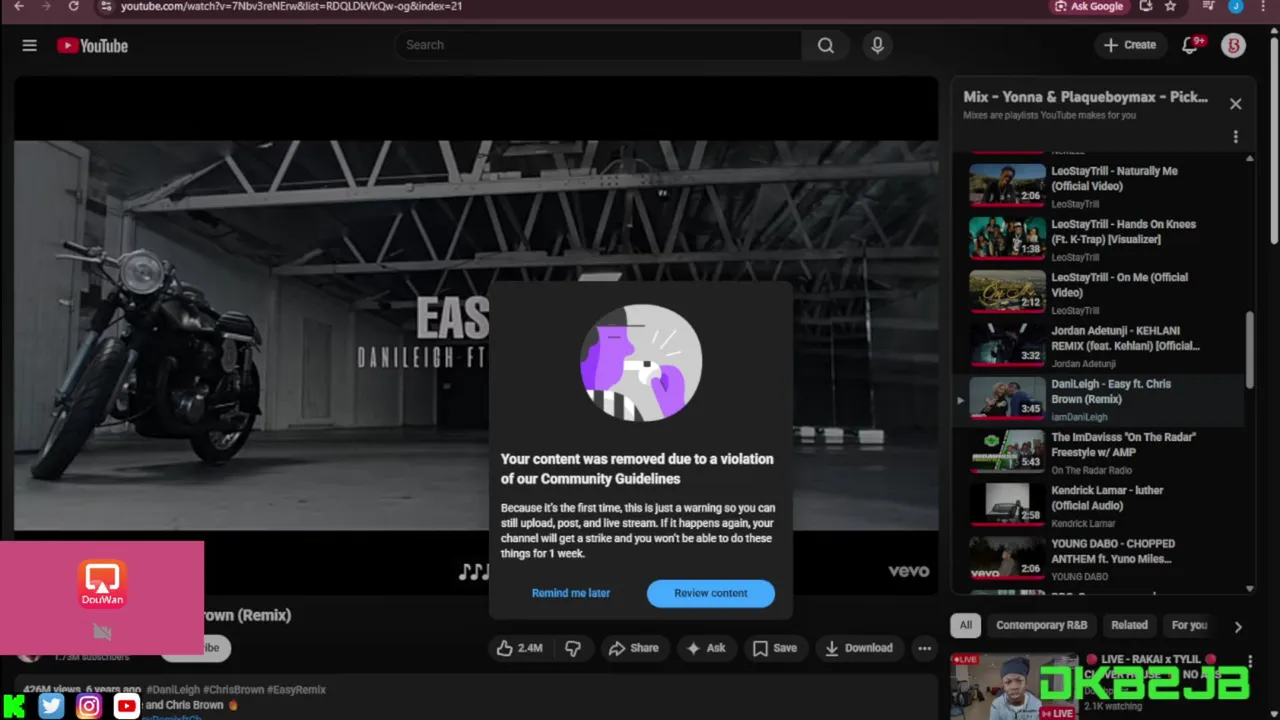Show more chips with right chevron
The image size is (1280, 720).
pyautogui.click(x=1237, y=626)
